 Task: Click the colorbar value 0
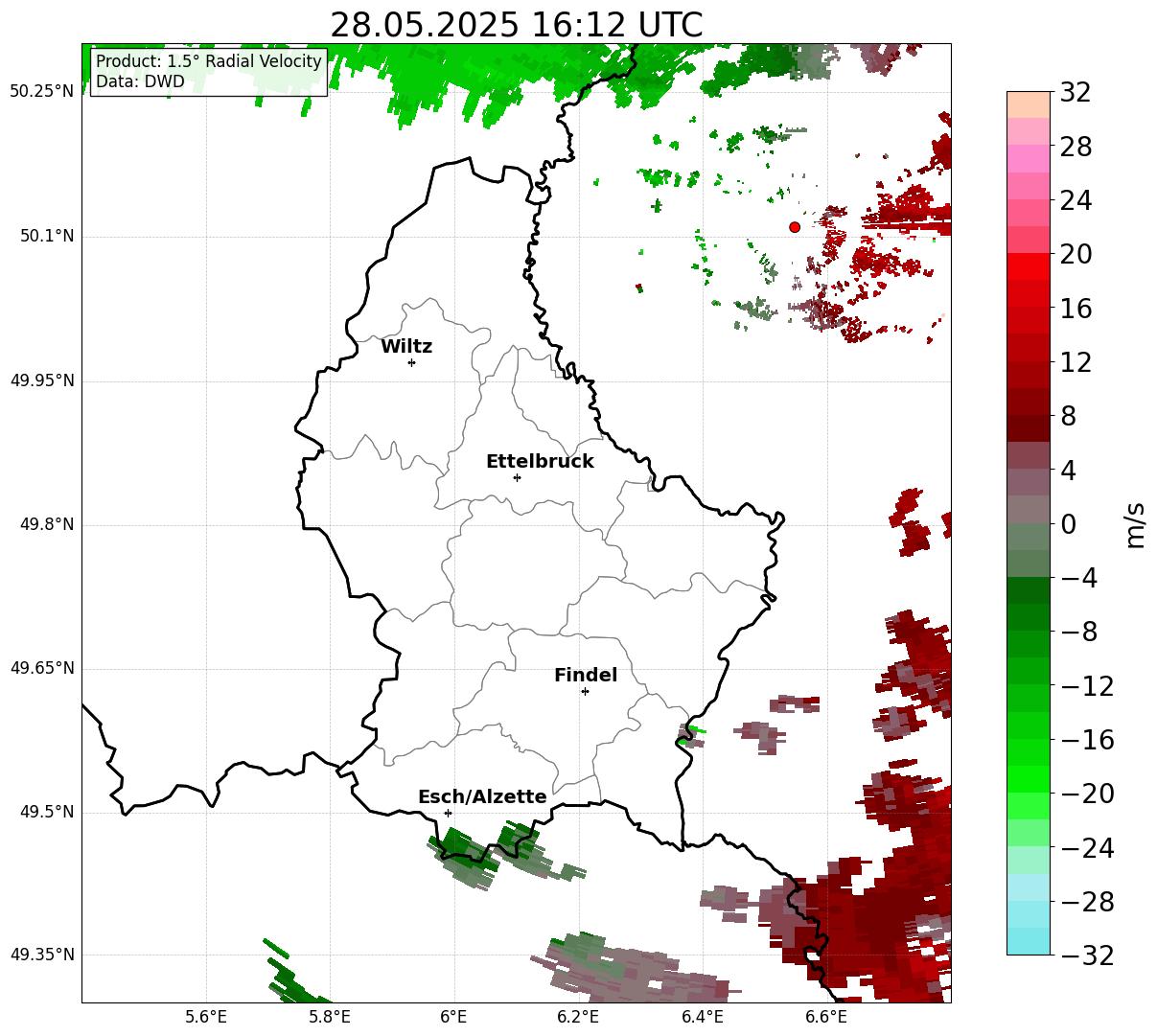click(x=1069, y=524)
